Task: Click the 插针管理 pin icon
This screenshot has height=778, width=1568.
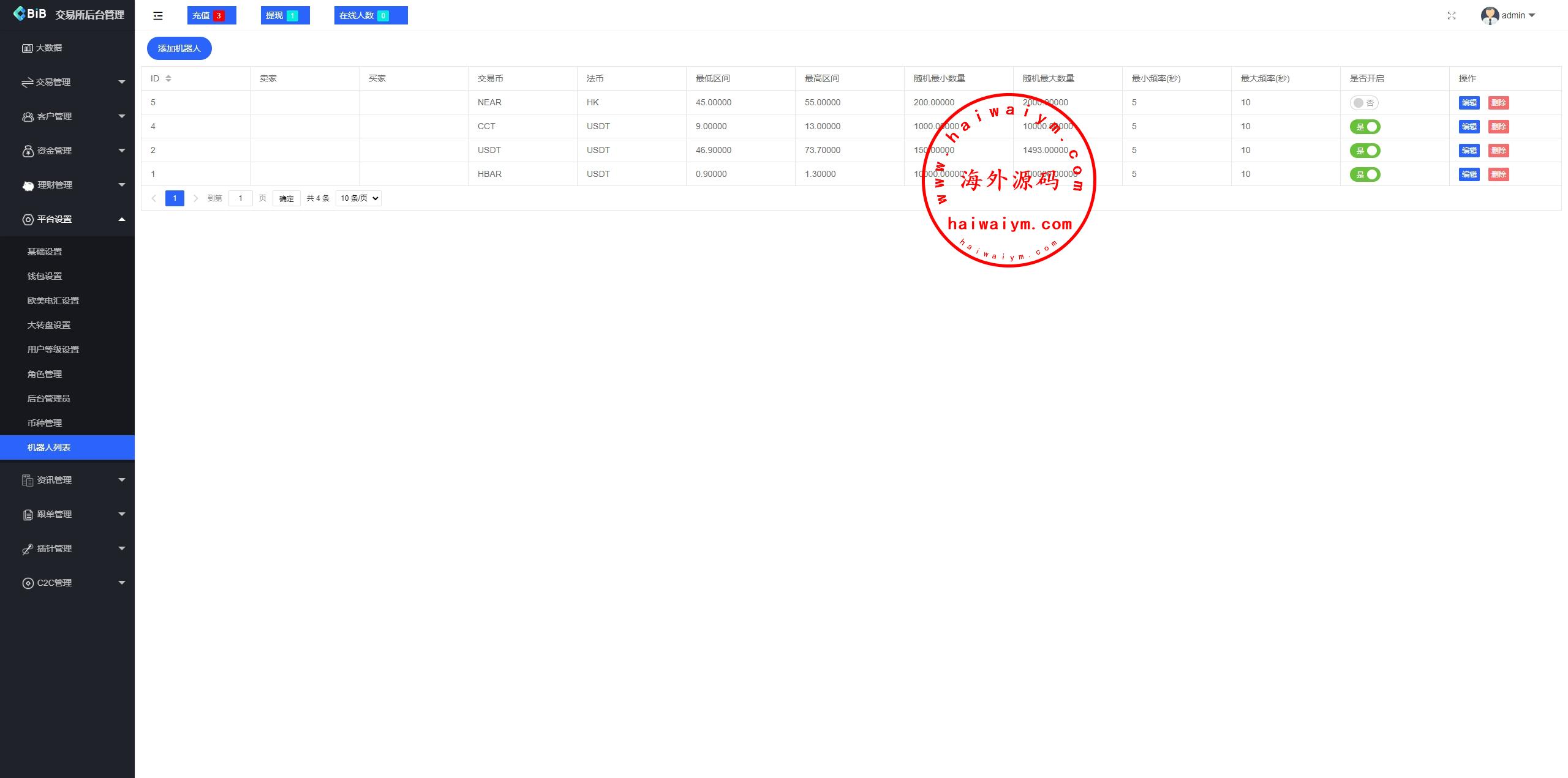Action: [28, 549]
